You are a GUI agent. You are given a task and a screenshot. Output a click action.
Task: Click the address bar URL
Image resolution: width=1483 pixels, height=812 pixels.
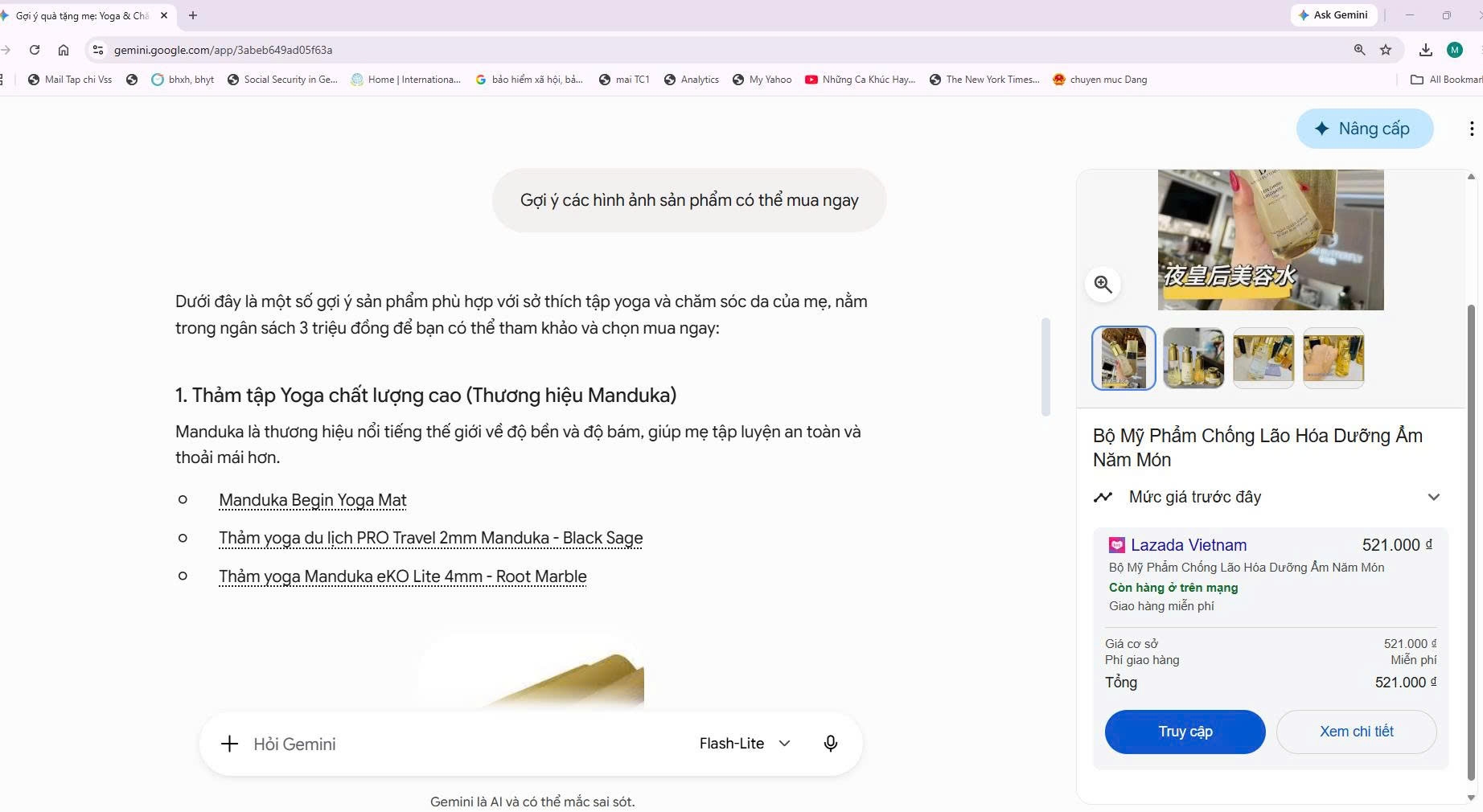pos(224,50)
